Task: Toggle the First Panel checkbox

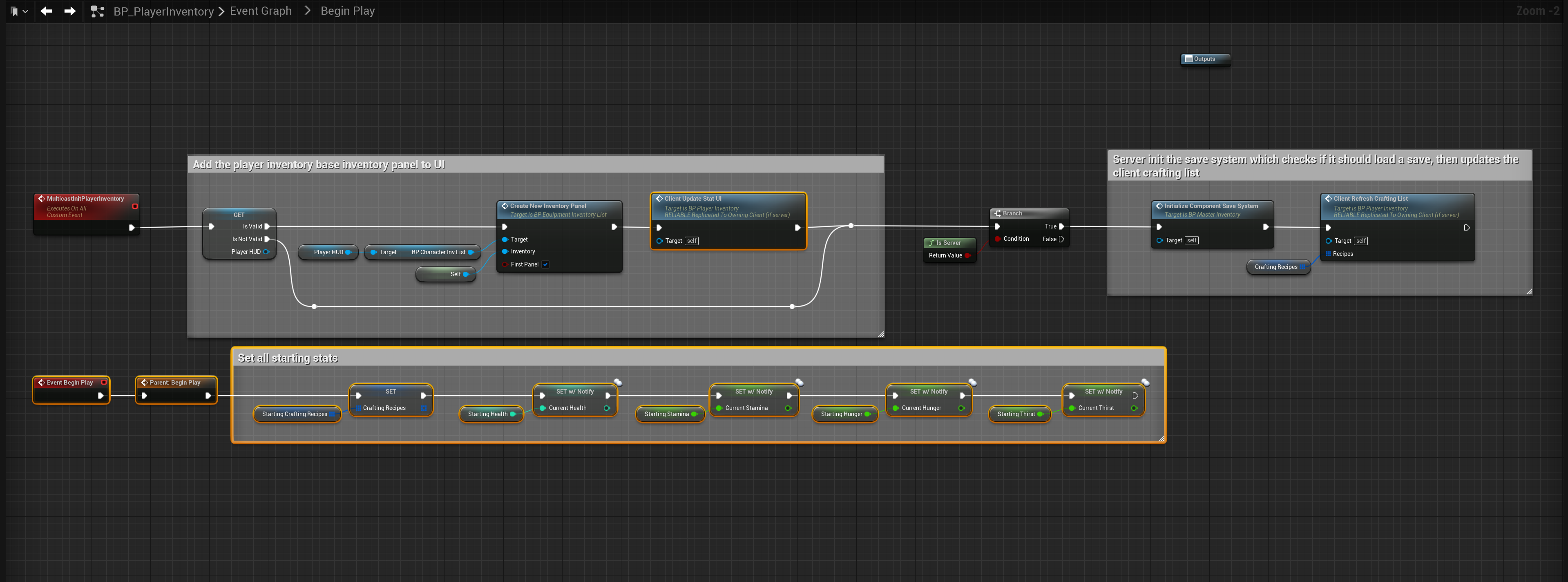Action: click(545, 264)
